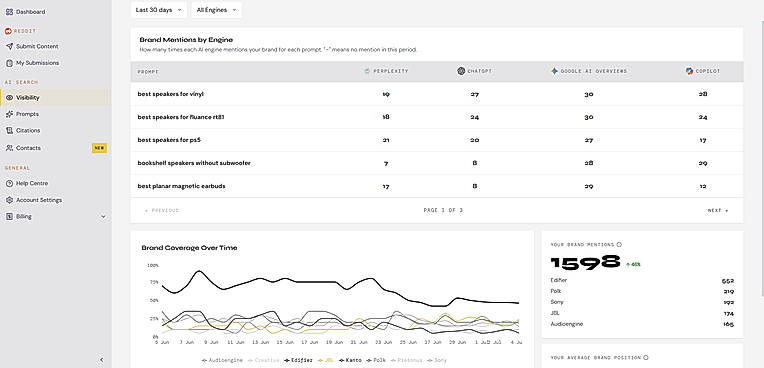
Task: Click the info icon beside Average Brand Position
Action: coord(646,358)
